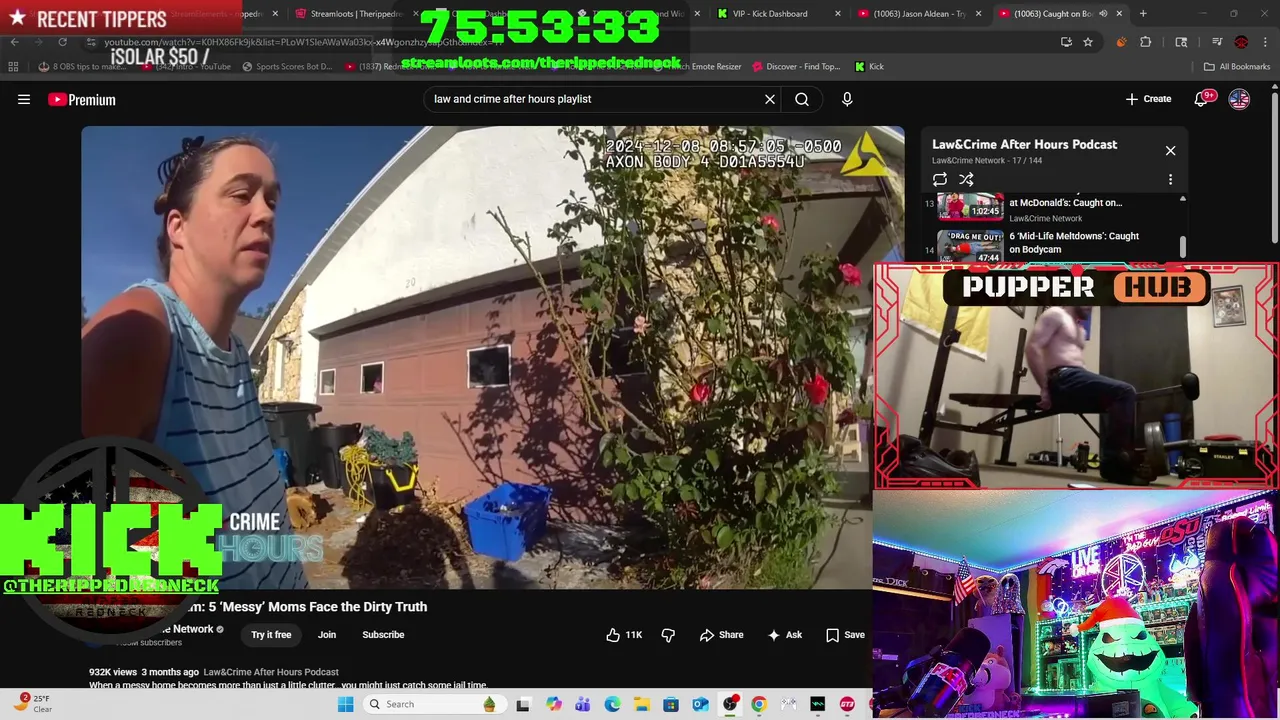The width and height of the screenshot is (1280, 720).
Task: Open the Law&Crime After Hours Podcast playlist title
Action: [1024, 145]
